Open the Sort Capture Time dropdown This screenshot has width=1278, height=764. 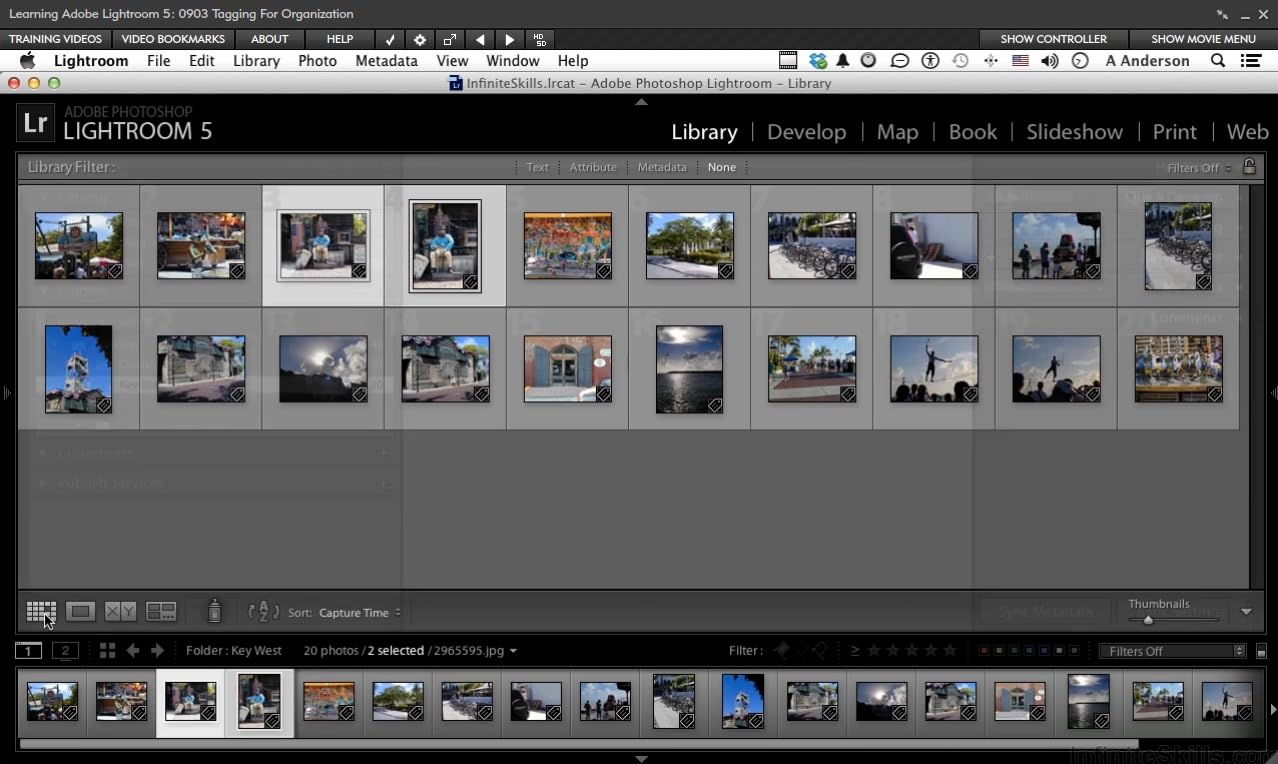point(359,613)
